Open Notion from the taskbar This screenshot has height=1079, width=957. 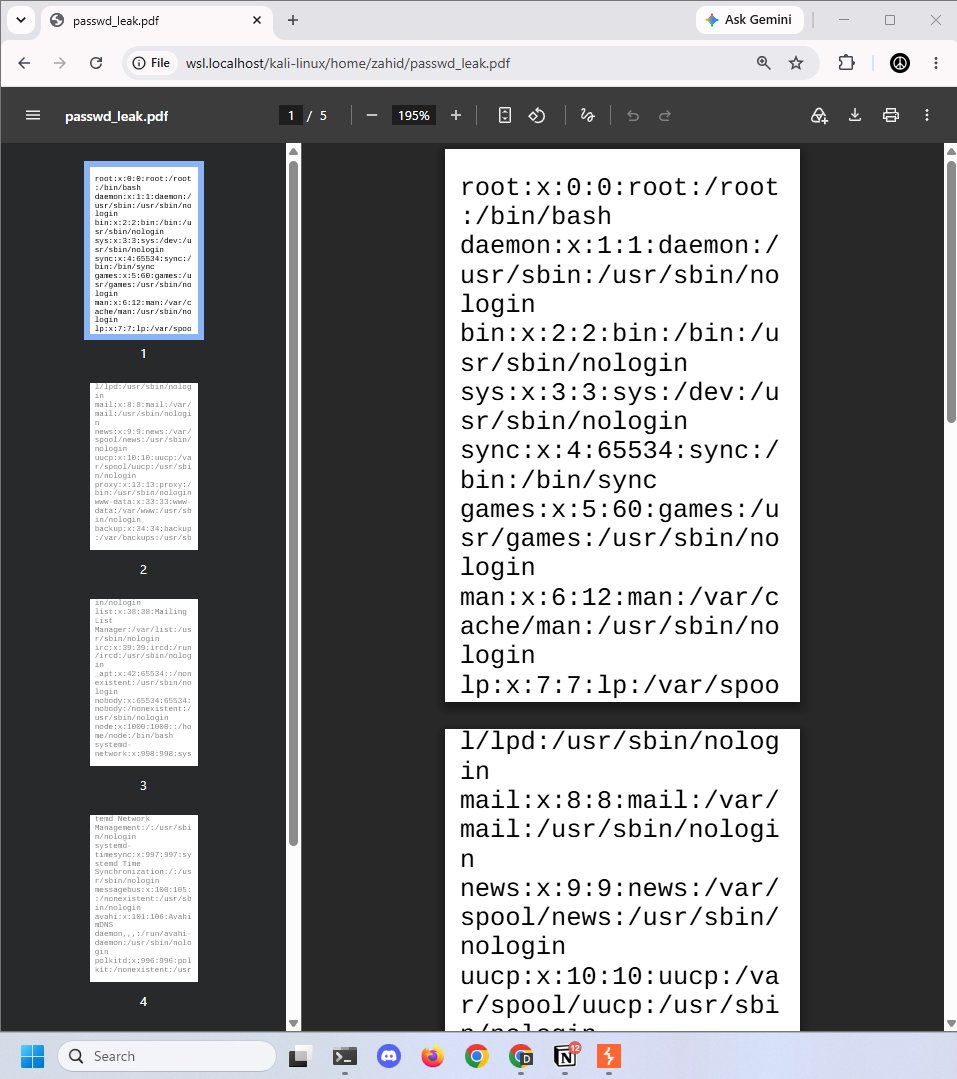coord(566,1056)
